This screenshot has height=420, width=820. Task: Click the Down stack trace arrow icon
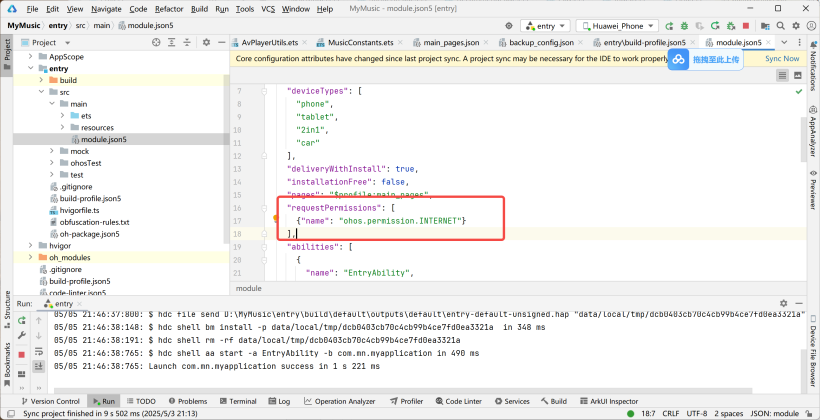[39, 335]
